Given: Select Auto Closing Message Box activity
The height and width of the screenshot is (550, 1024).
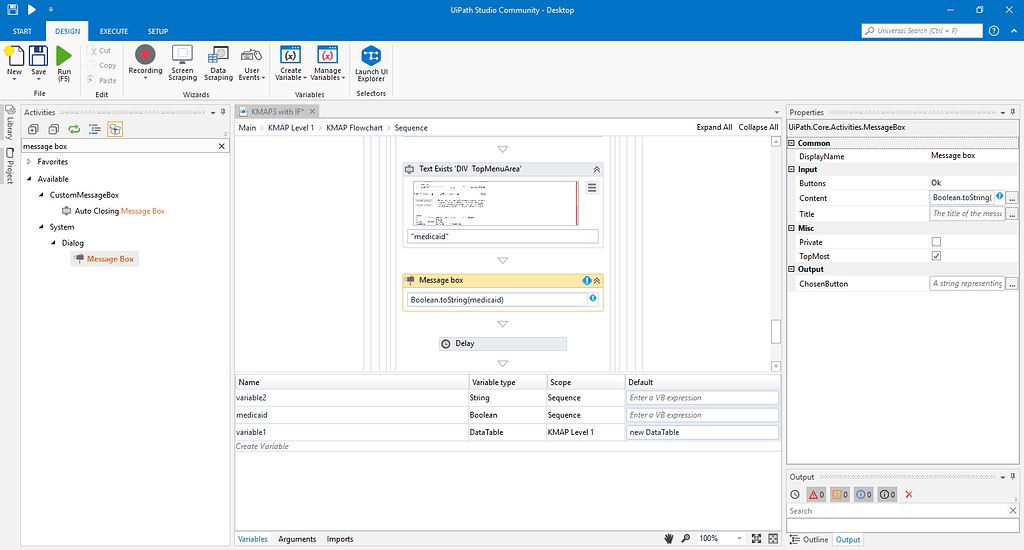Looking at the screenshot, I should (x=113, y=211).
